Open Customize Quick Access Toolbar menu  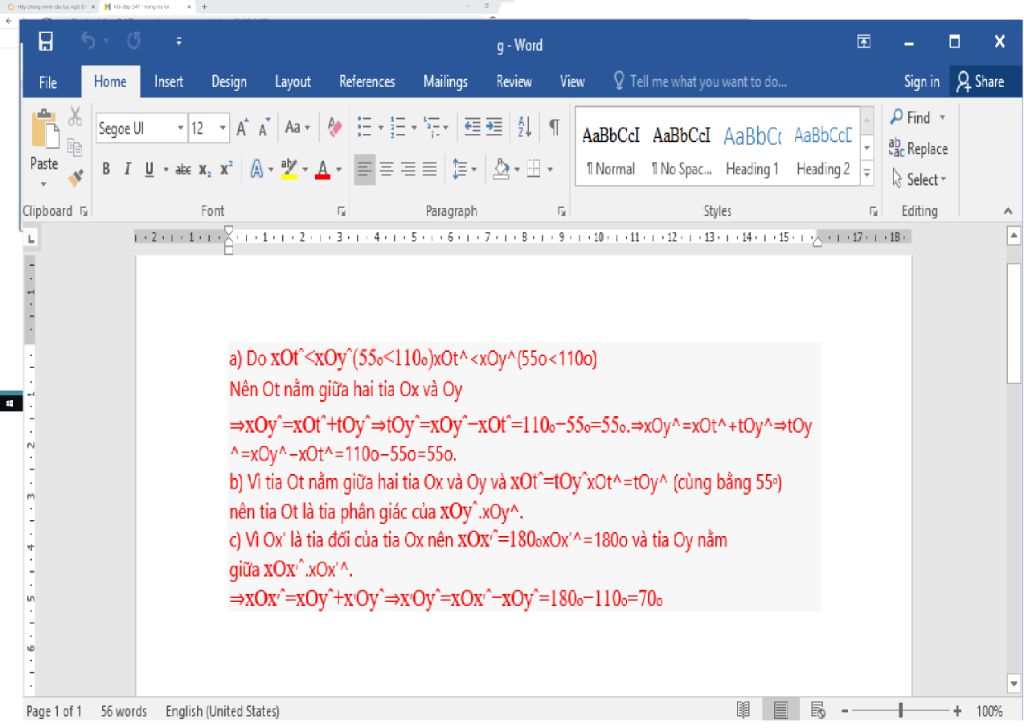[x=178, y=42]
